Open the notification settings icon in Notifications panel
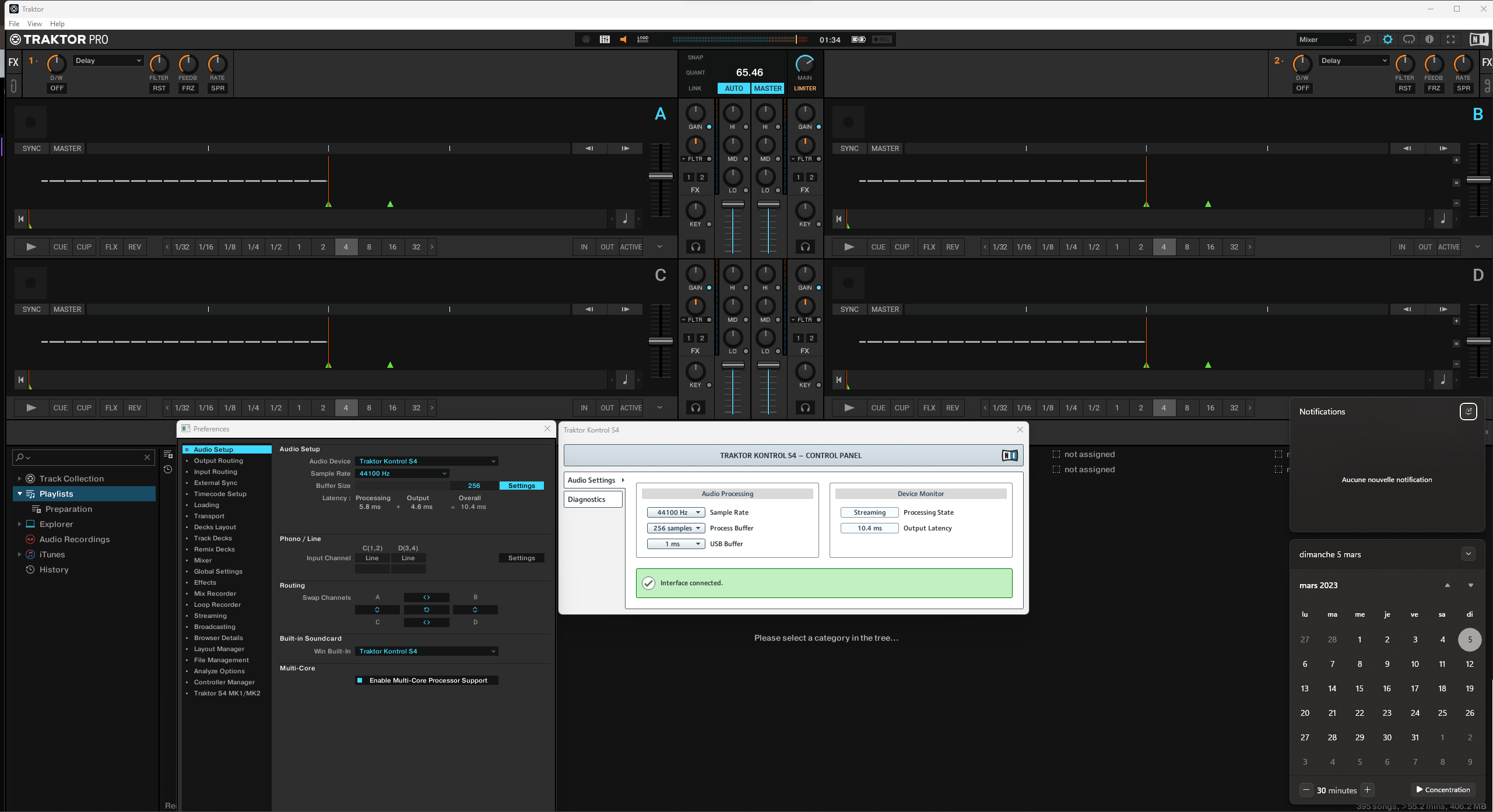The height and width of the screenshot is (812, 1493). click(1468, 412)
